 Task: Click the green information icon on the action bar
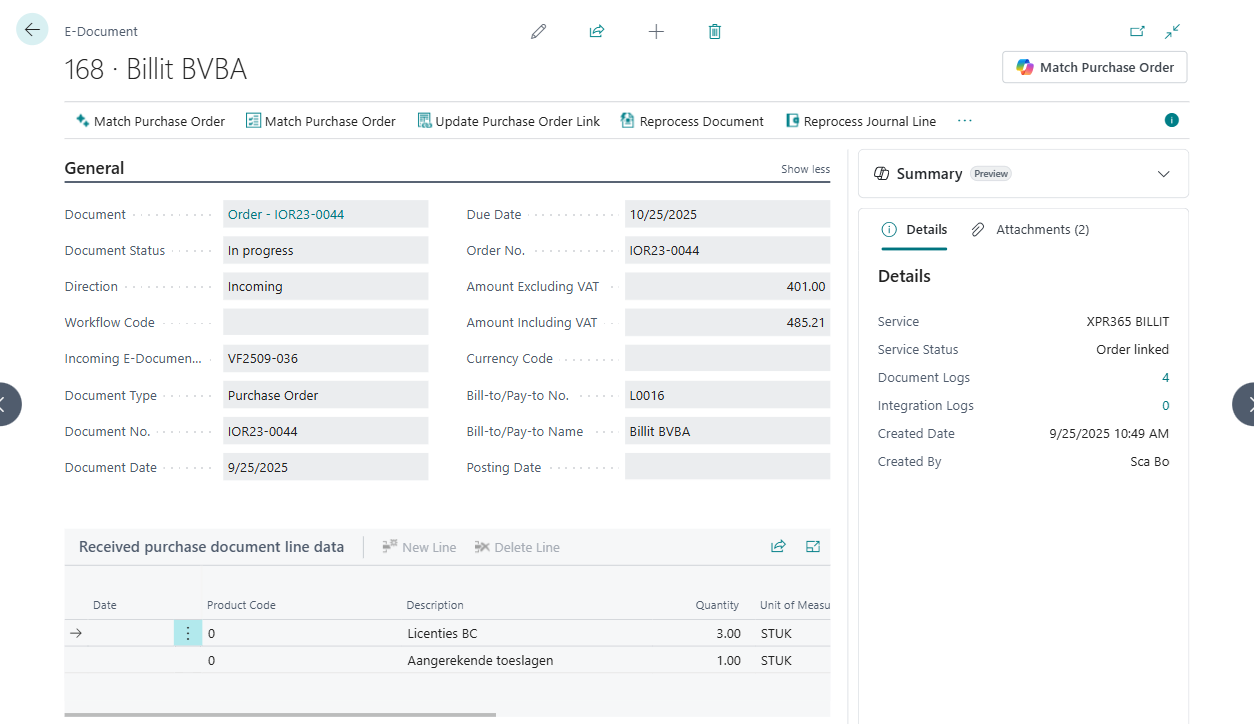tap(1171, 120)
